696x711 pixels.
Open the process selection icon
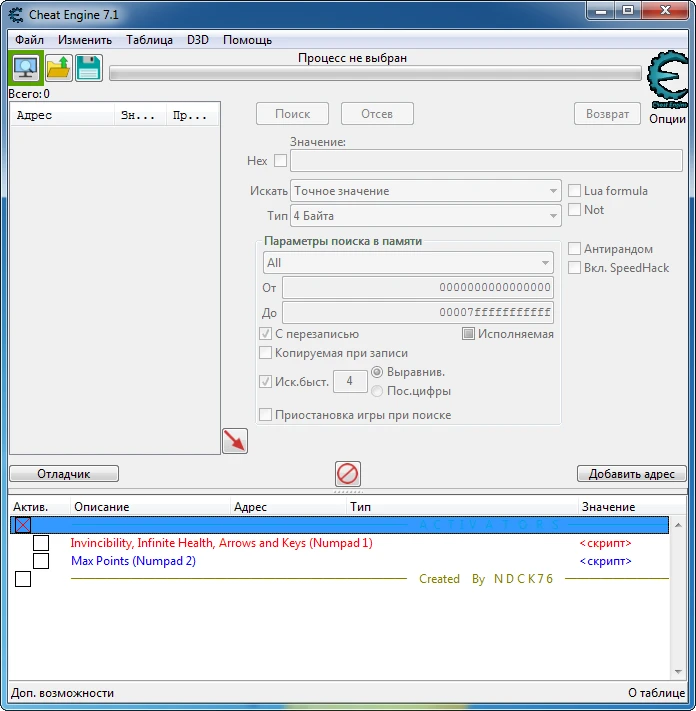[x=26, y=68]
